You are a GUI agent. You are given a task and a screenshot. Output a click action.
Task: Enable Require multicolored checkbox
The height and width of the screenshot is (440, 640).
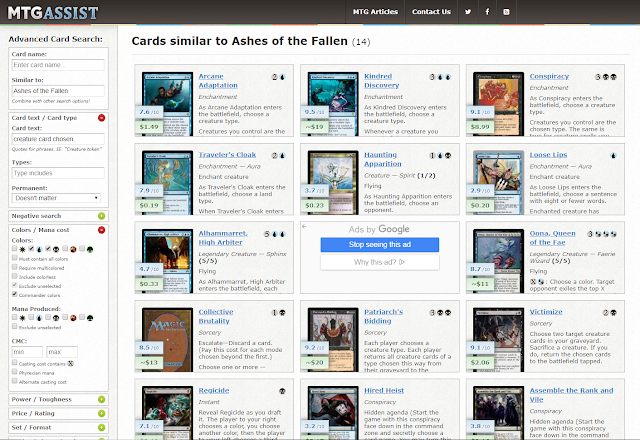tap(15, 267)
